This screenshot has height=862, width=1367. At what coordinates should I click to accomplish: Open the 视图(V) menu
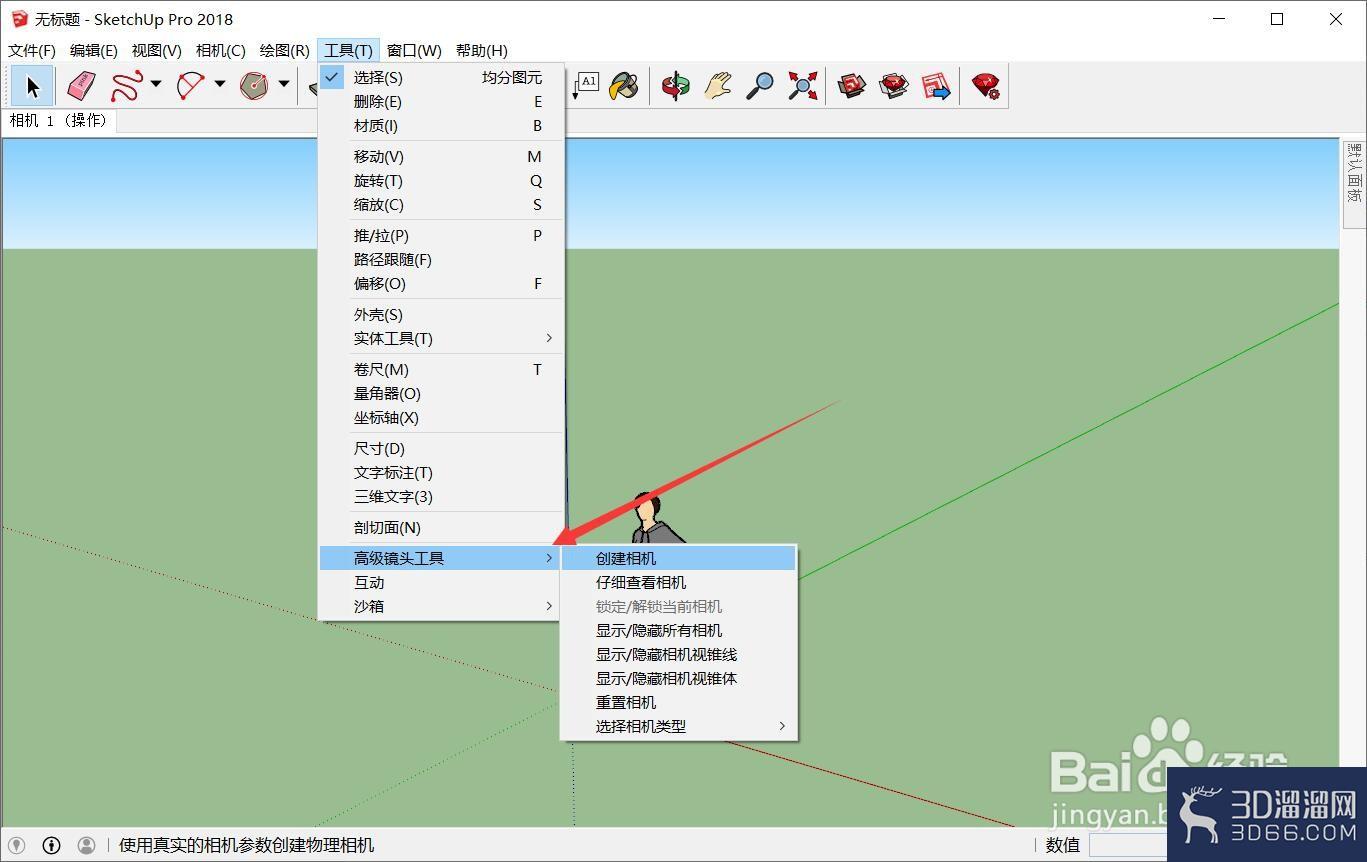[157, 50]
